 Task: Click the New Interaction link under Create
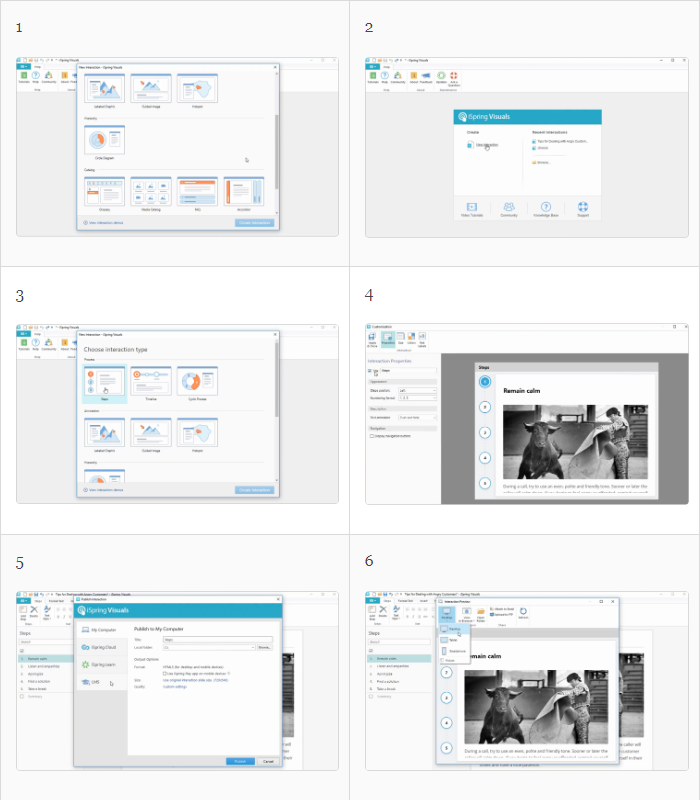point(486,145)
